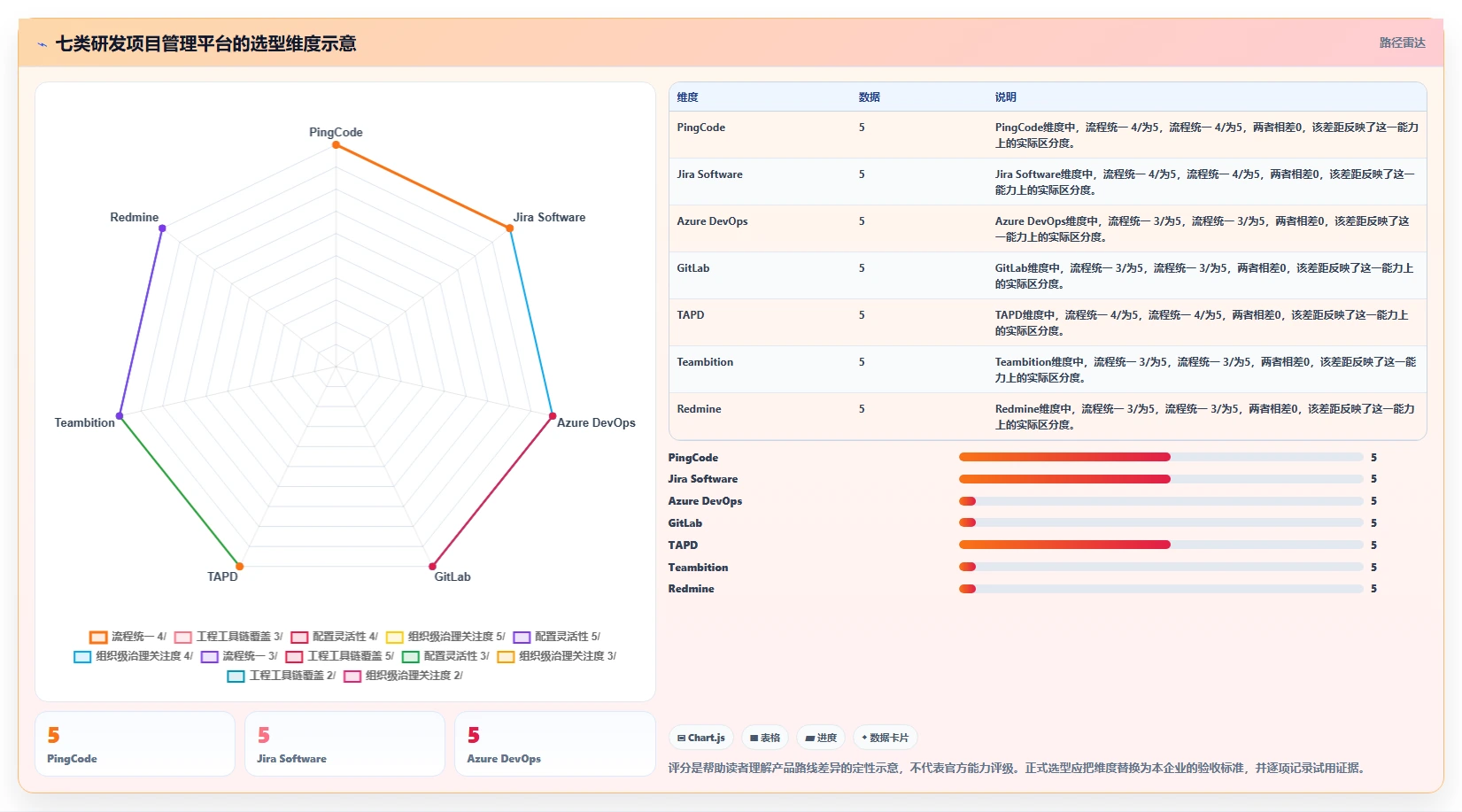Click the footnote text starting 评分是帮助读者
The width and height of the screenshot is (1462, 812).
1018,768
